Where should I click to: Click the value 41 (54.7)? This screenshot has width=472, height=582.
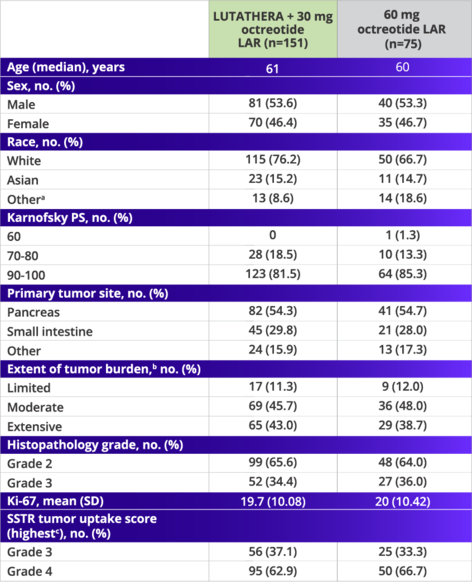coord(403,311)
